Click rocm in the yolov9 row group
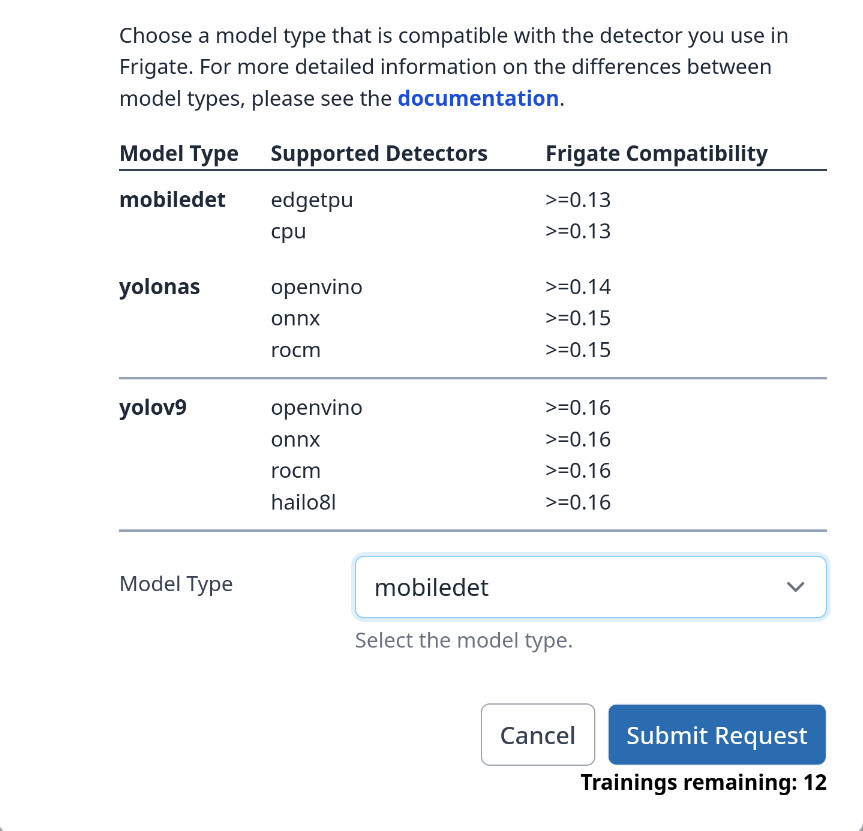The image size is (863, 831). coord(295,470)
